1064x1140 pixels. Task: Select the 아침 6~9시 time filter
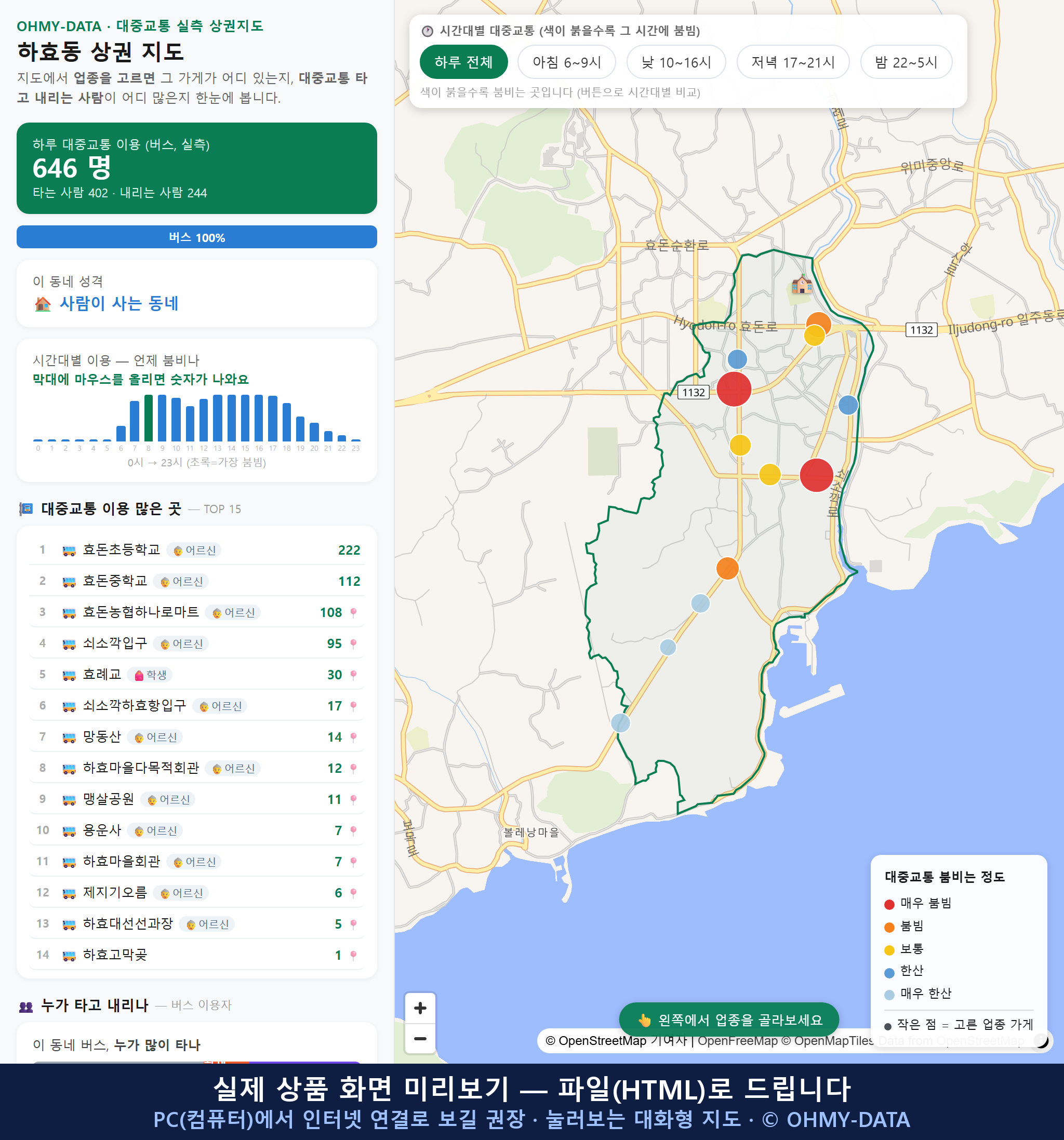567,62
